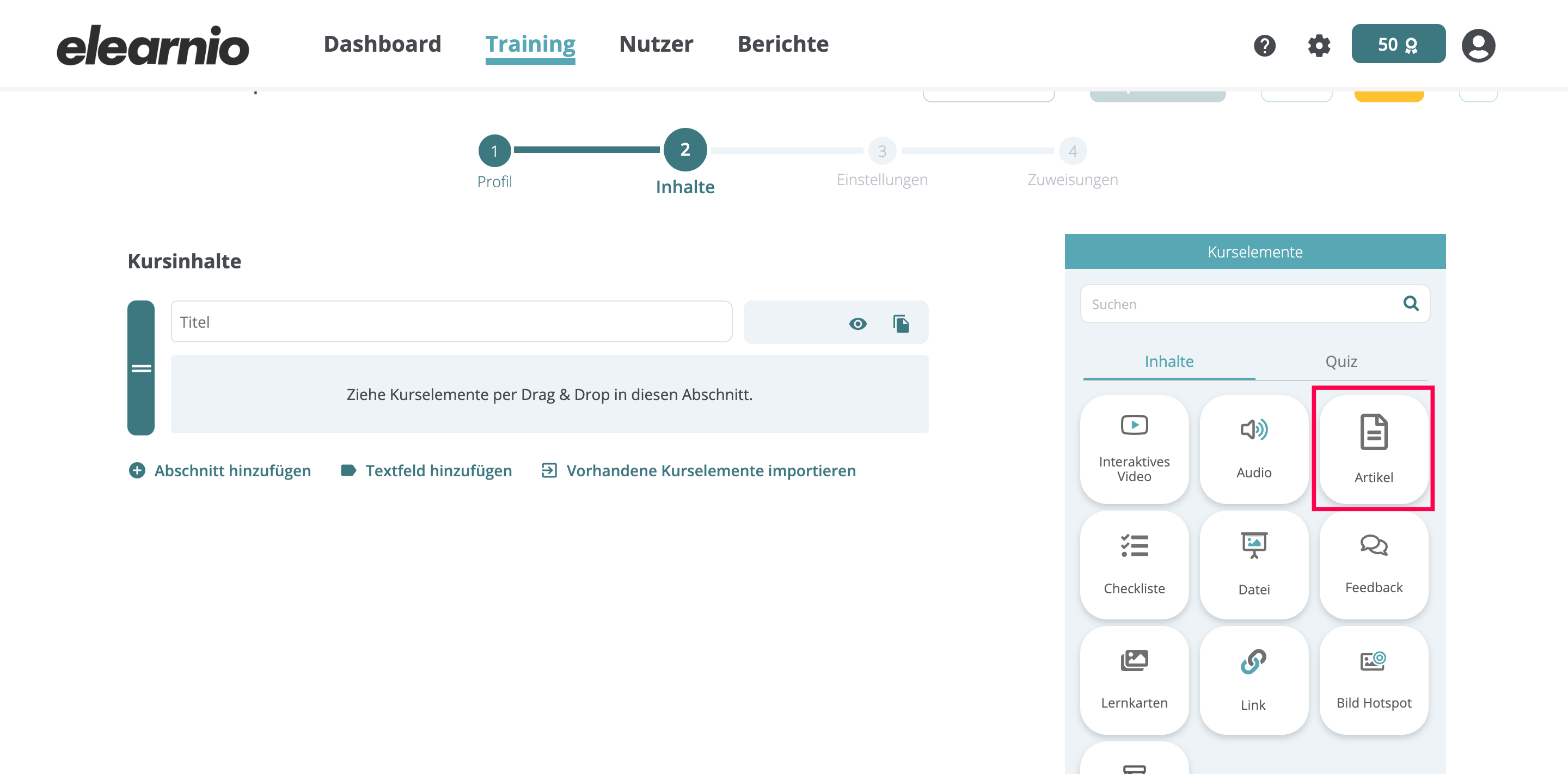Click the elearnio logo
The width and height of the screenshot is (1568, 774).
[153, 45]
